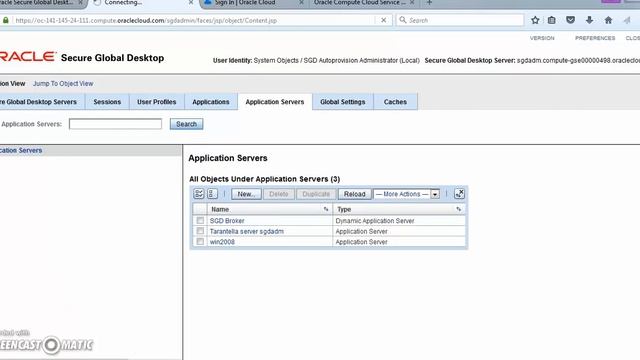Close the Oracle Compute Cloud Service tab
This screenshot has height=360, width=640.
(412, 2)
